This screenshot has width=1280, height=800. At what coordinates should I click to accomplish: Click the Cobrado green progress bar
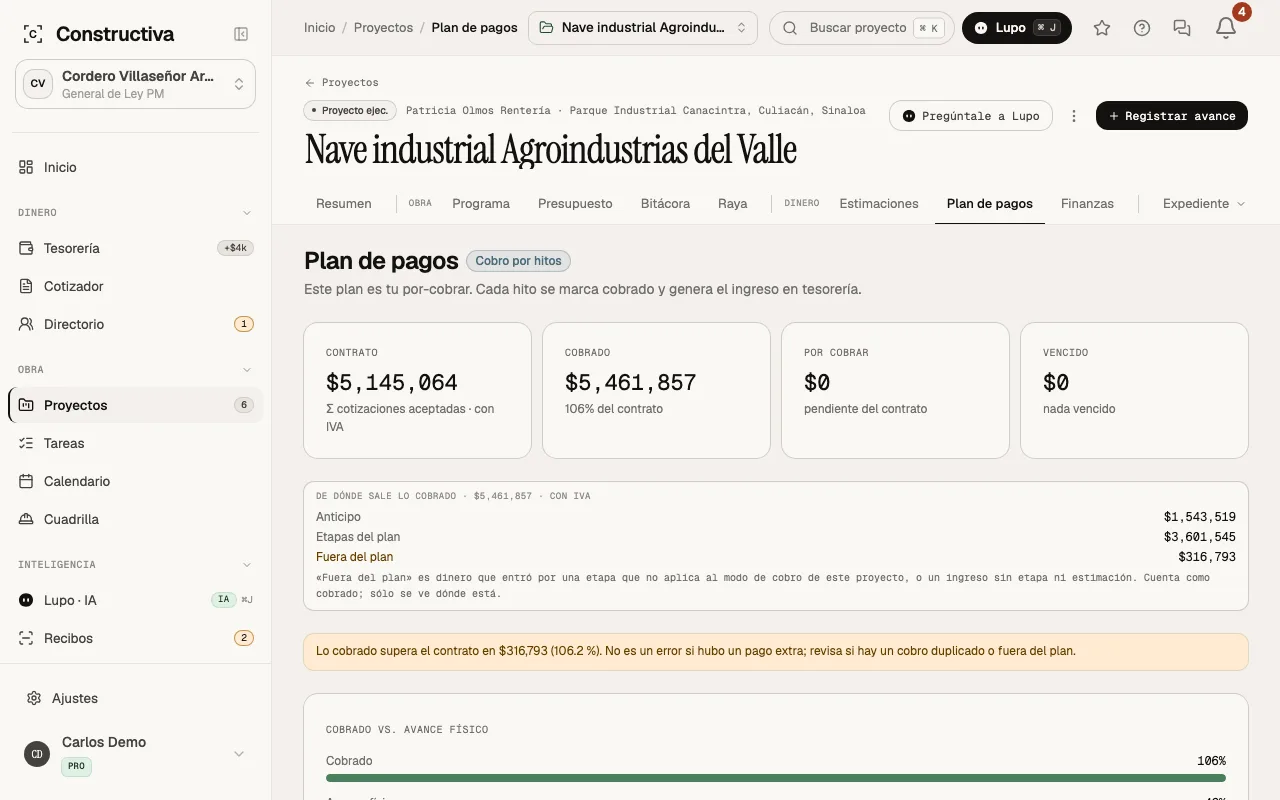(x=776, y=778)
